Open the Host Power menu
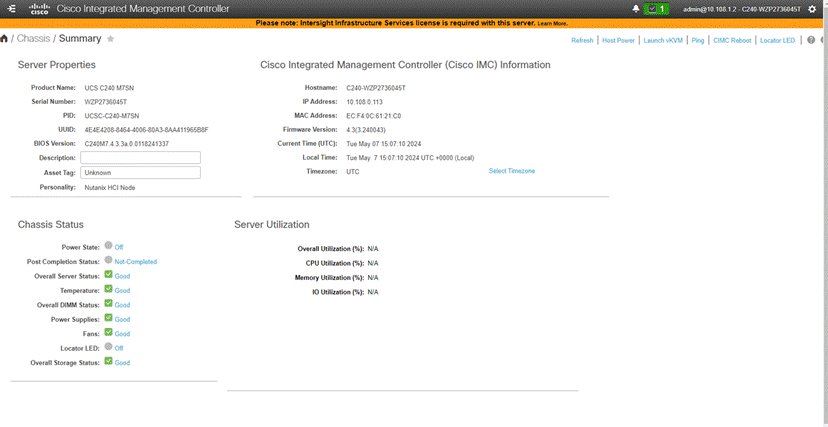 point(618,41)
